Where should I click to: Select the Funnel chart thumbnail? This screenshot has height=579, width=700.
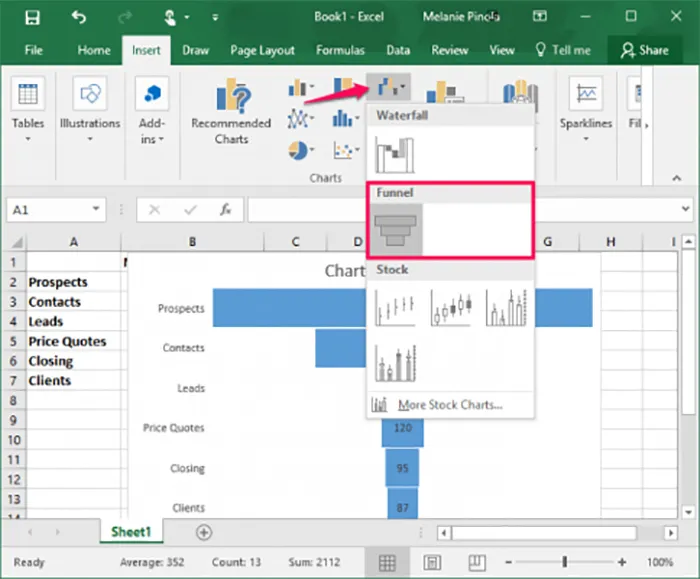pyautogui.click(x=397, y=230)
